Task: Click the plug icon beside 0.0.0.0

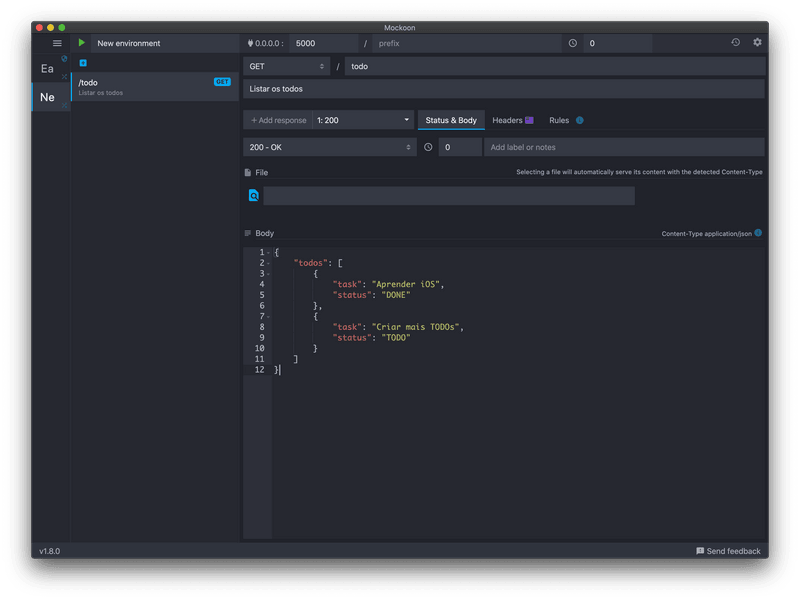Action: 250,43
